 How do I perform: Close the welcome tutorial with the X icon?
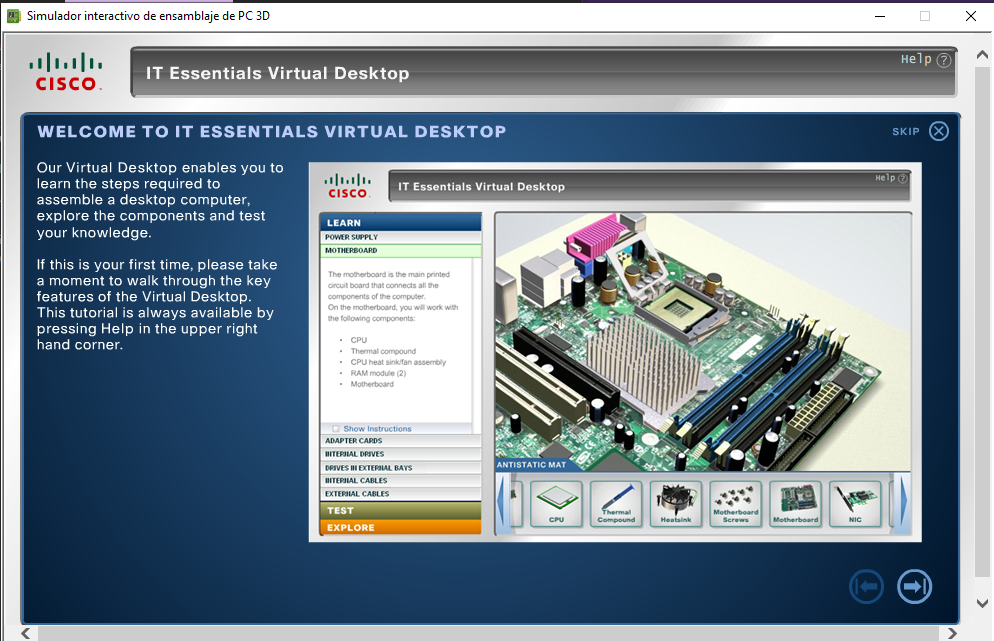click(x=938, y=131)
